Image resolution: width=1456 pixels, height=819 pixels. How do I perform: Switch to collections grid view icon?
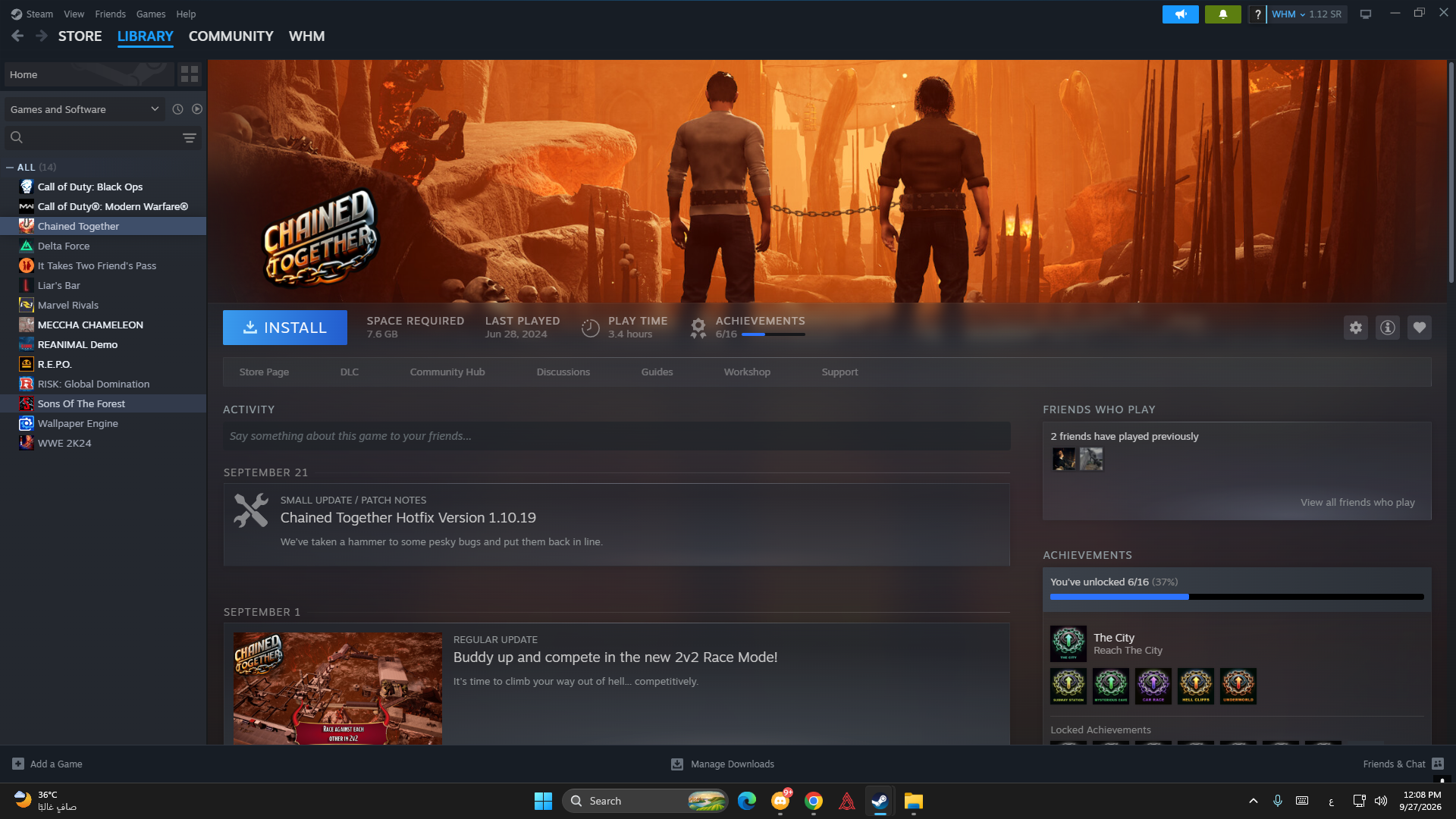(190, 74)
